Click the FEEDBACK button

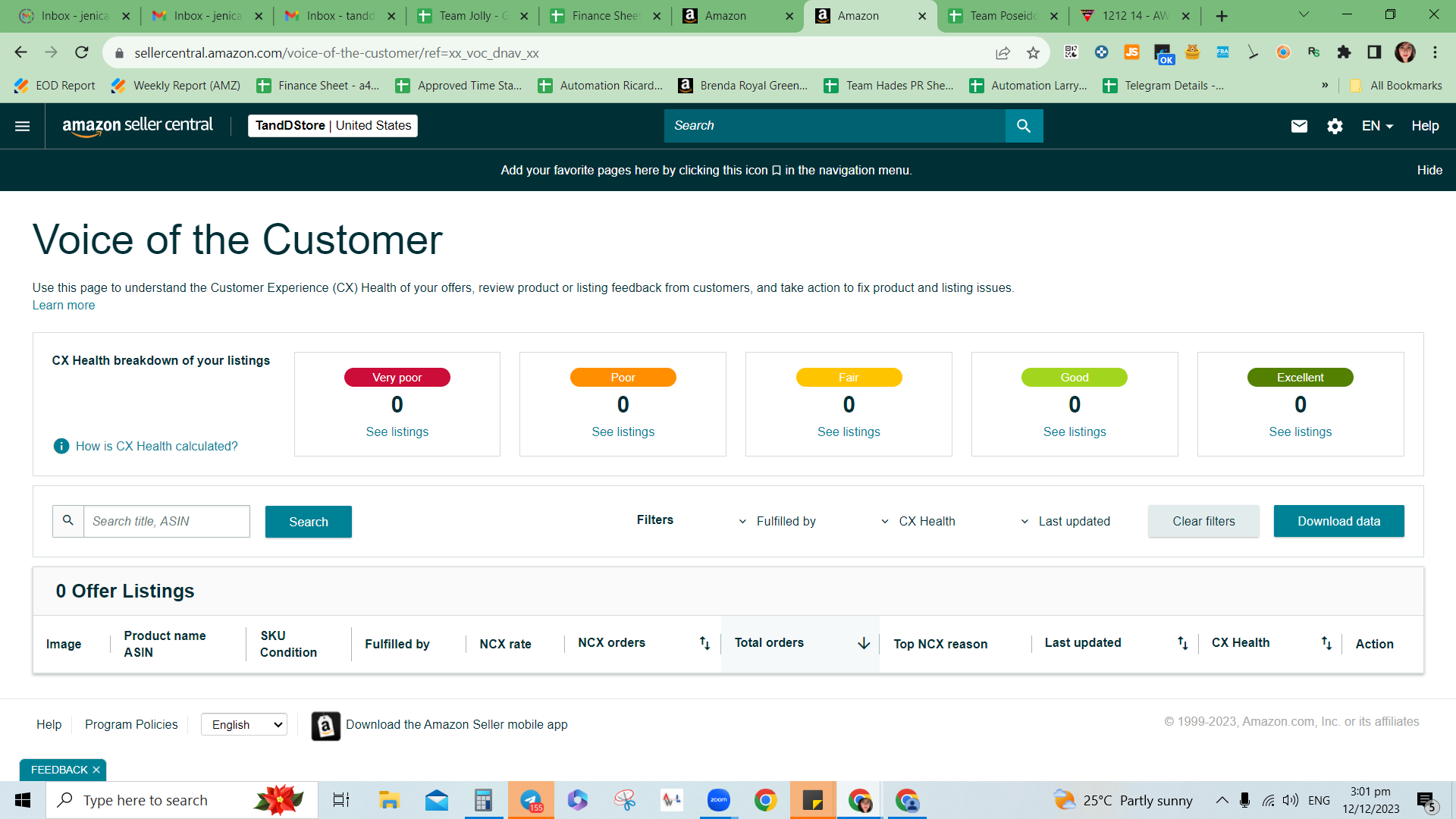click(x=59, y=770)
